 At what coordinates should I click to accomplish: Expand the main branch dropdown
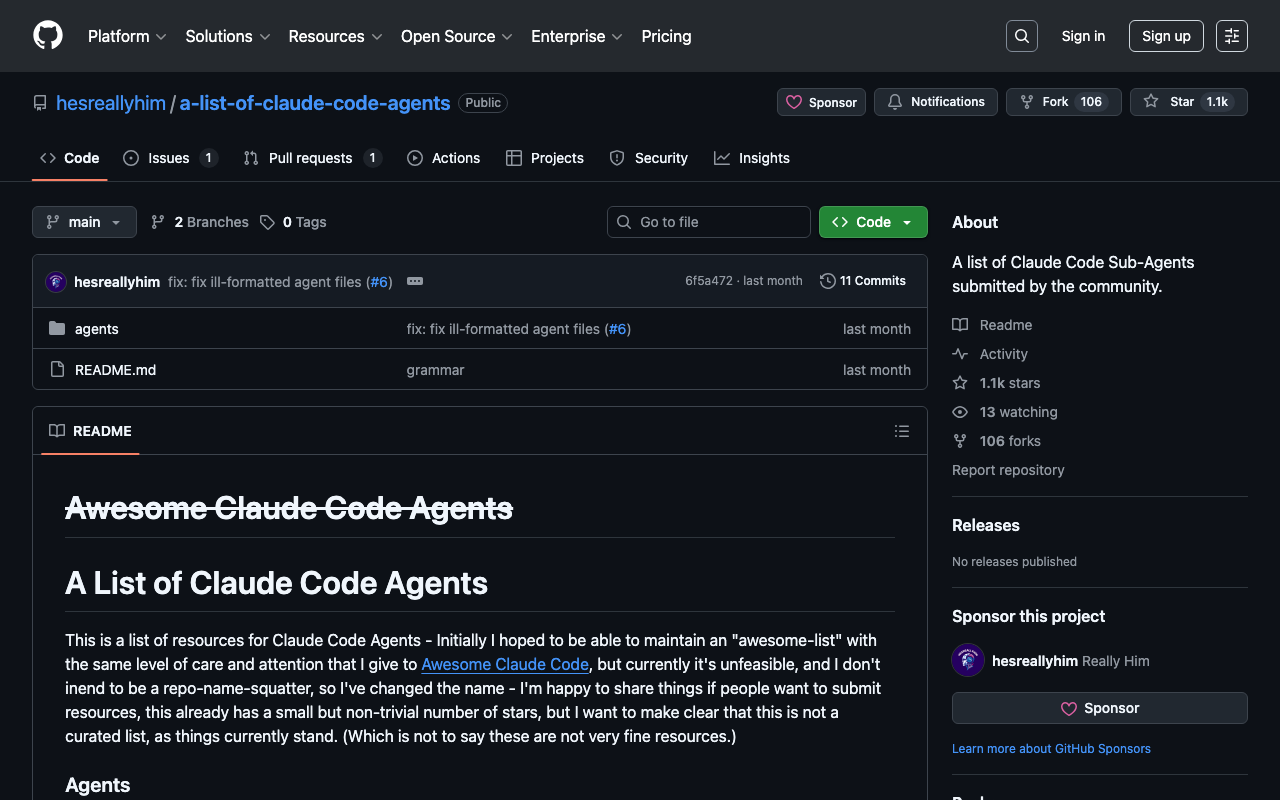point(84,222)
